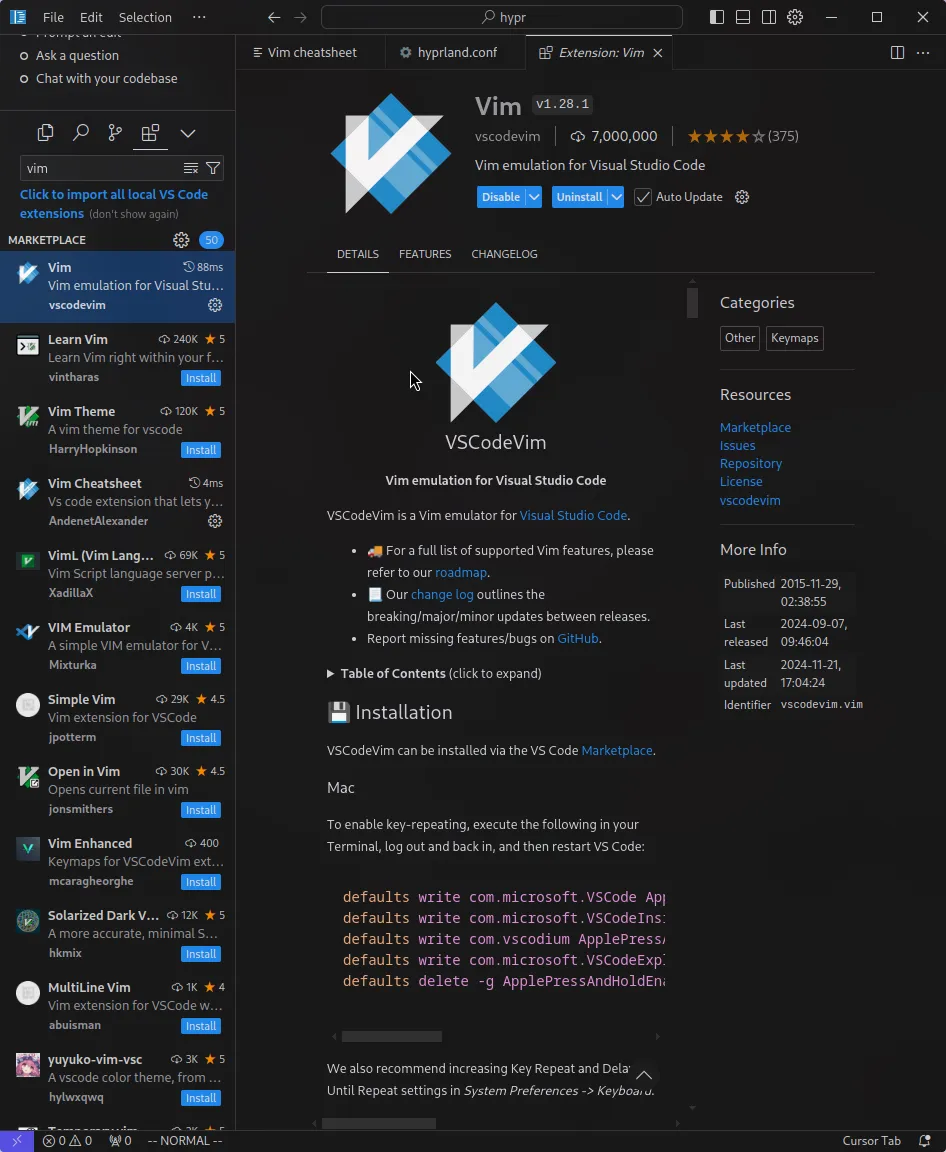The image size is (946, 1152).
Task: Switch to the hyprland.conf editor tab
Action: [456, 53]
